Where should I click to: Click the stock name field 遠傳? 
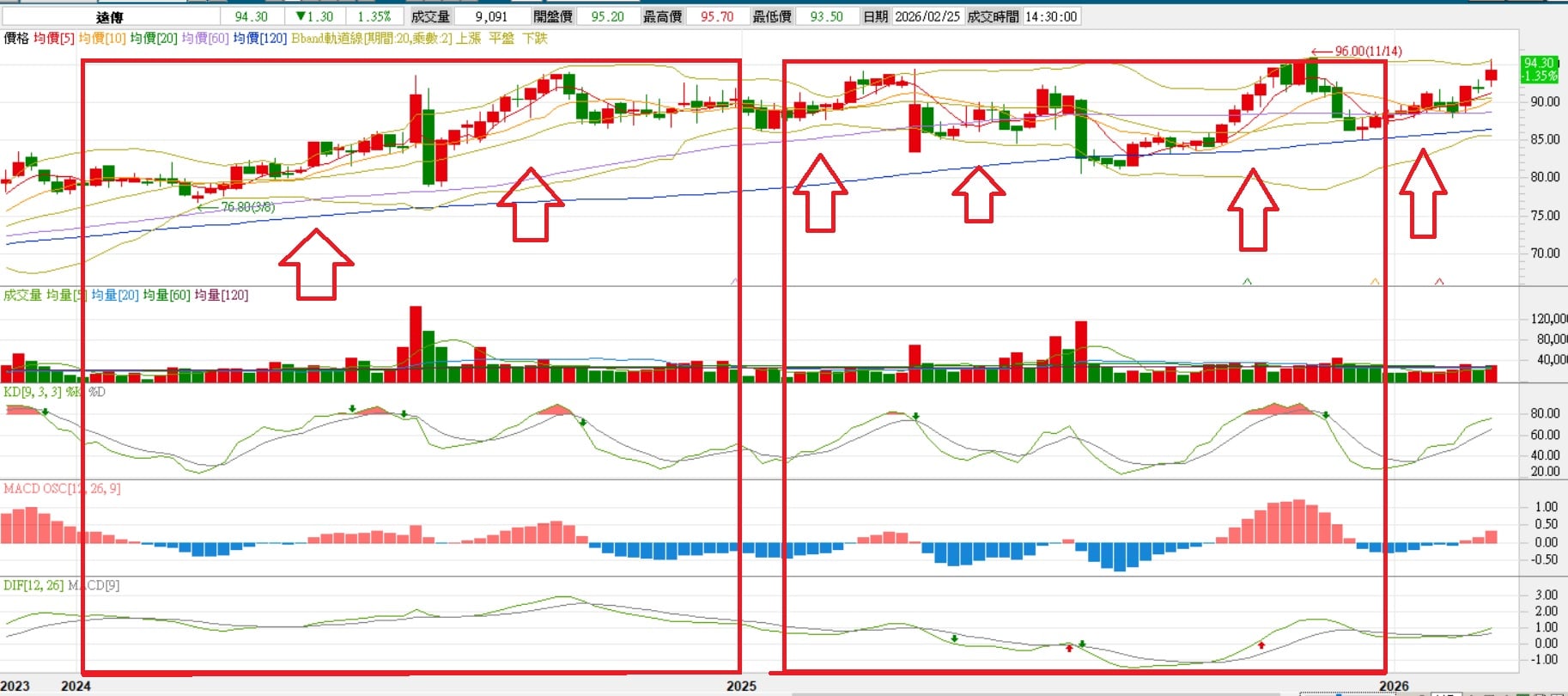110,16
